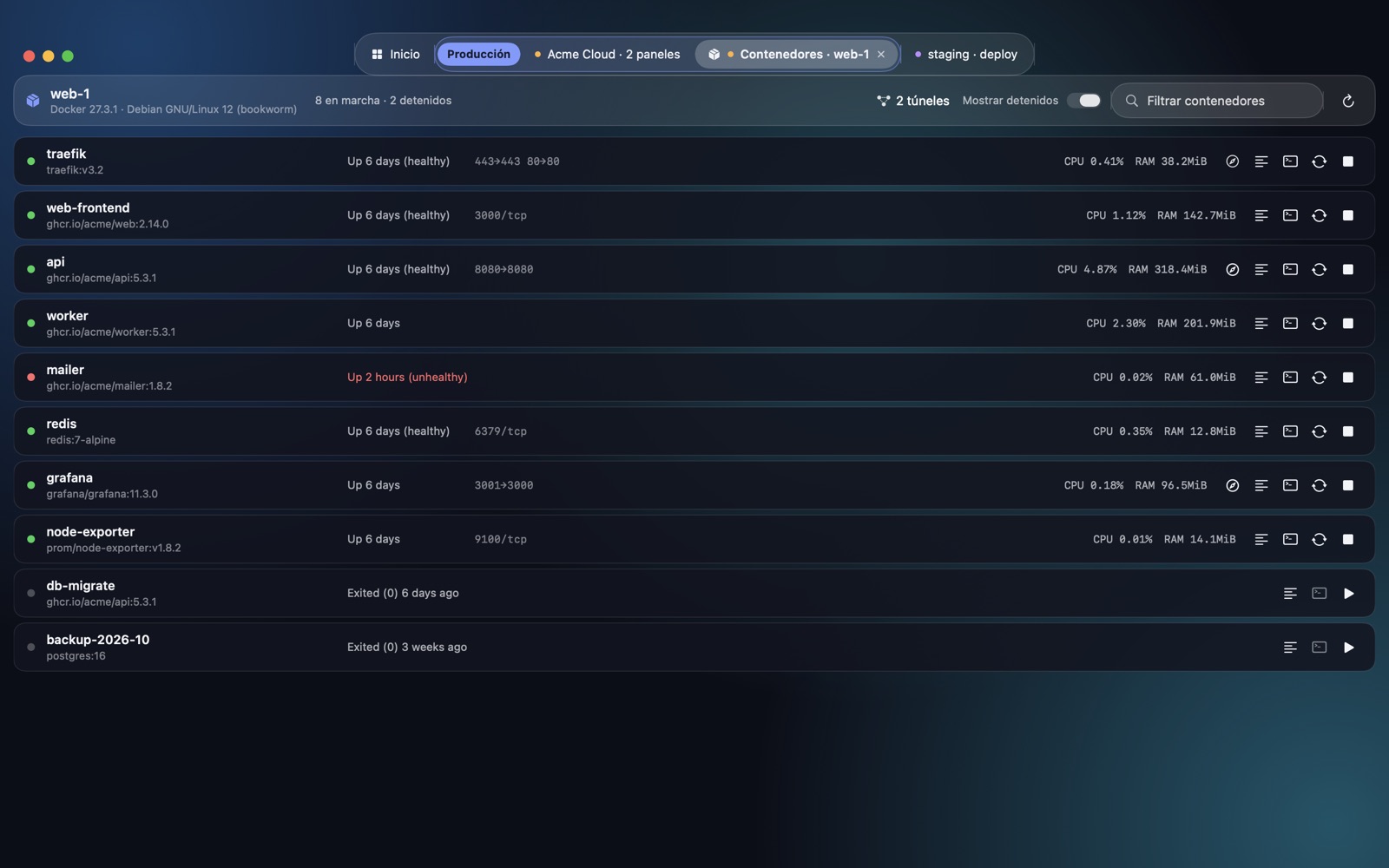Select the Producción workspace pill
This screenshot has height=868, width=1389.
pyautogui.click(x=478, y=54)
